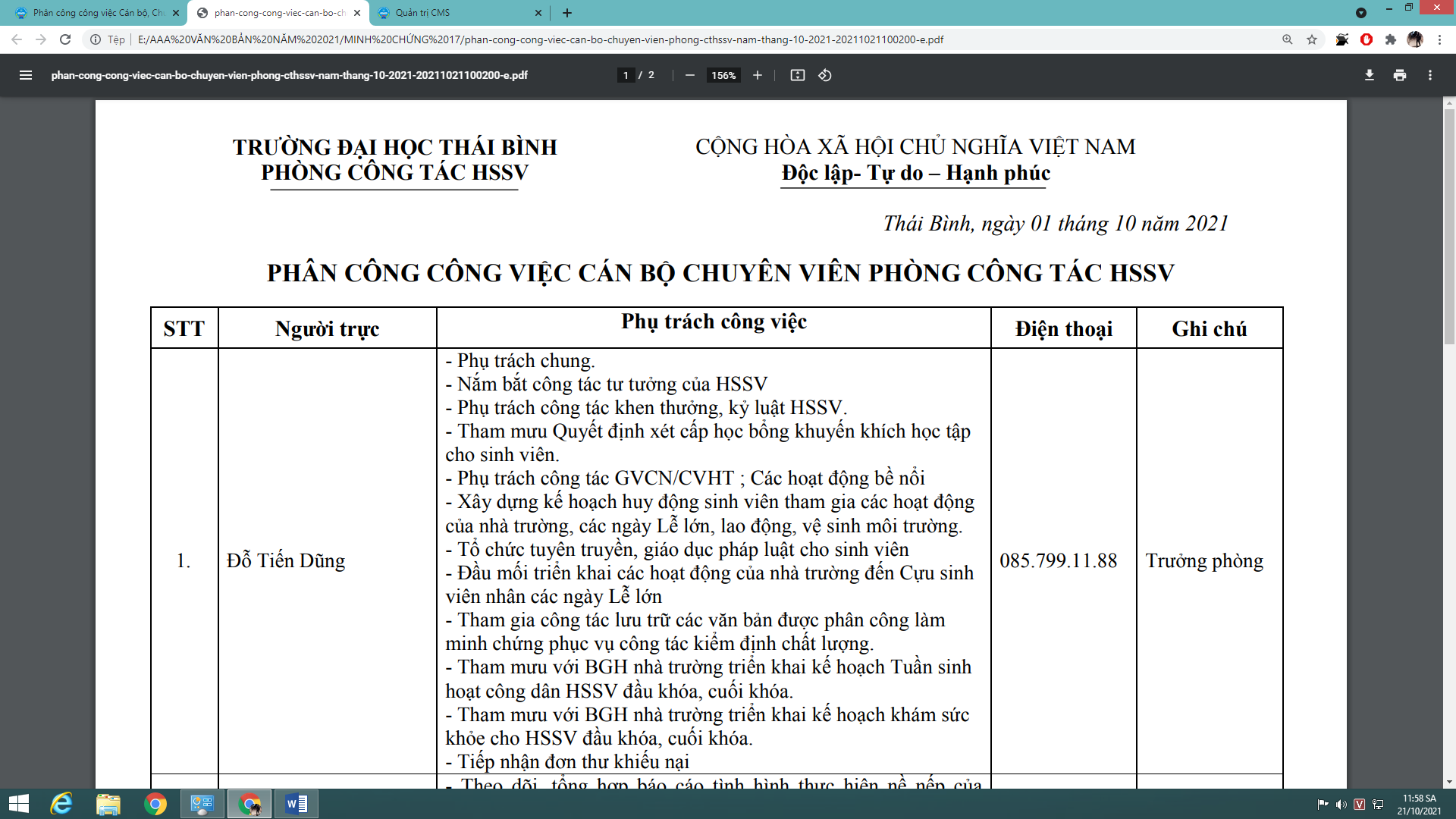
Task: Open the Chrome three-dot menu
Action: click(1439, 39)
